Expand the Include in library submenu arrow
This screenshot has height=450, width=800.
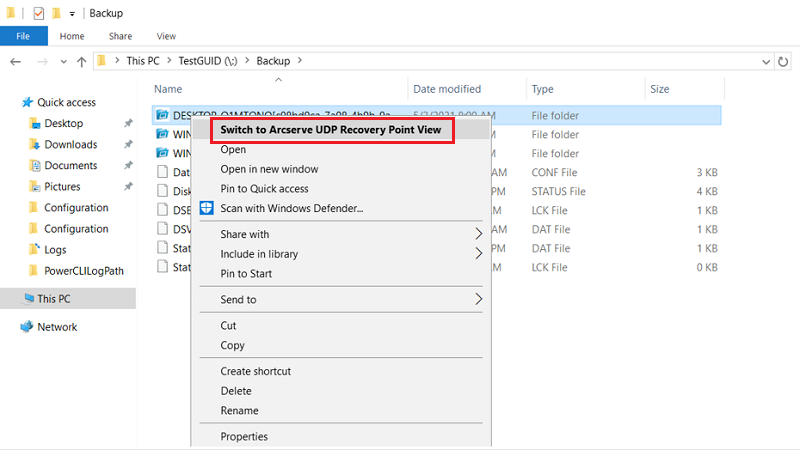(479, 254)
